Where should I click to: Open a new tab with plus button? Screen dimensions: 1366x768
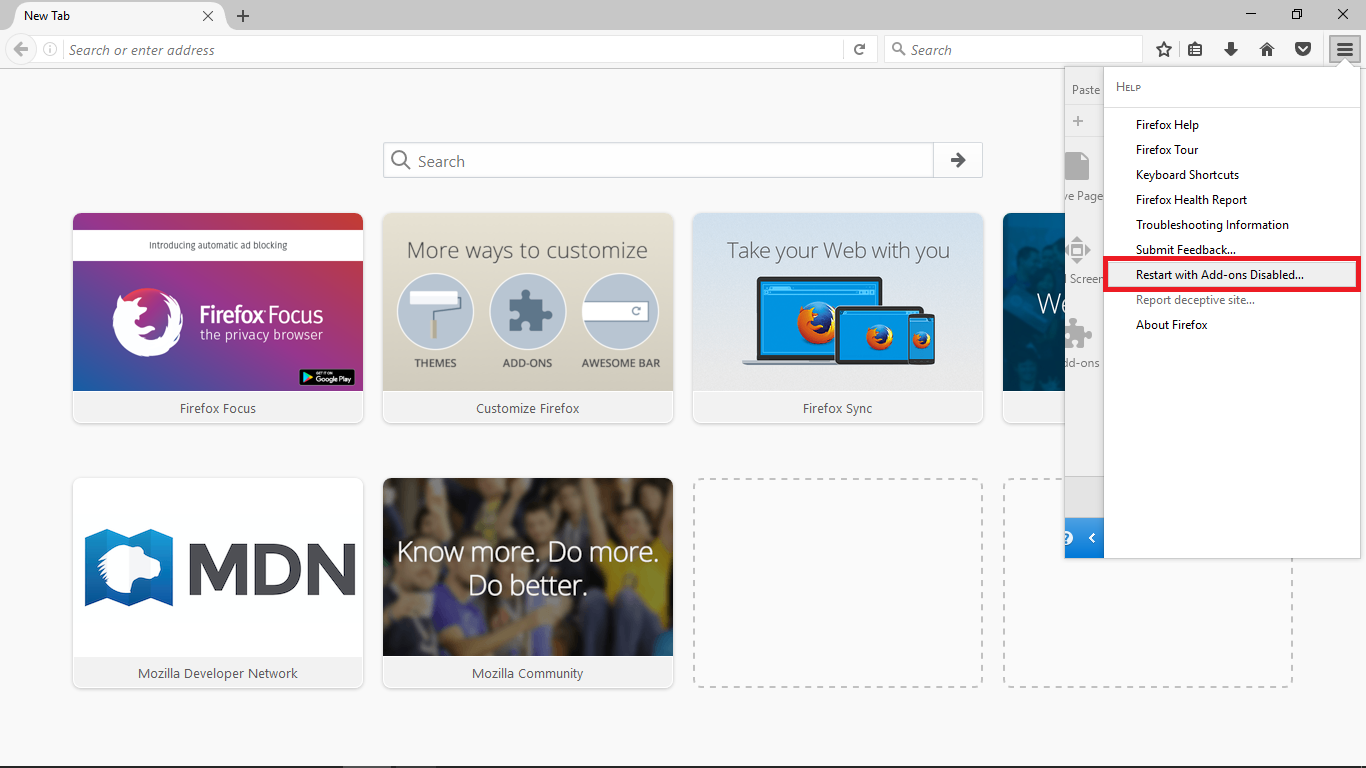(x=243, y=16)
